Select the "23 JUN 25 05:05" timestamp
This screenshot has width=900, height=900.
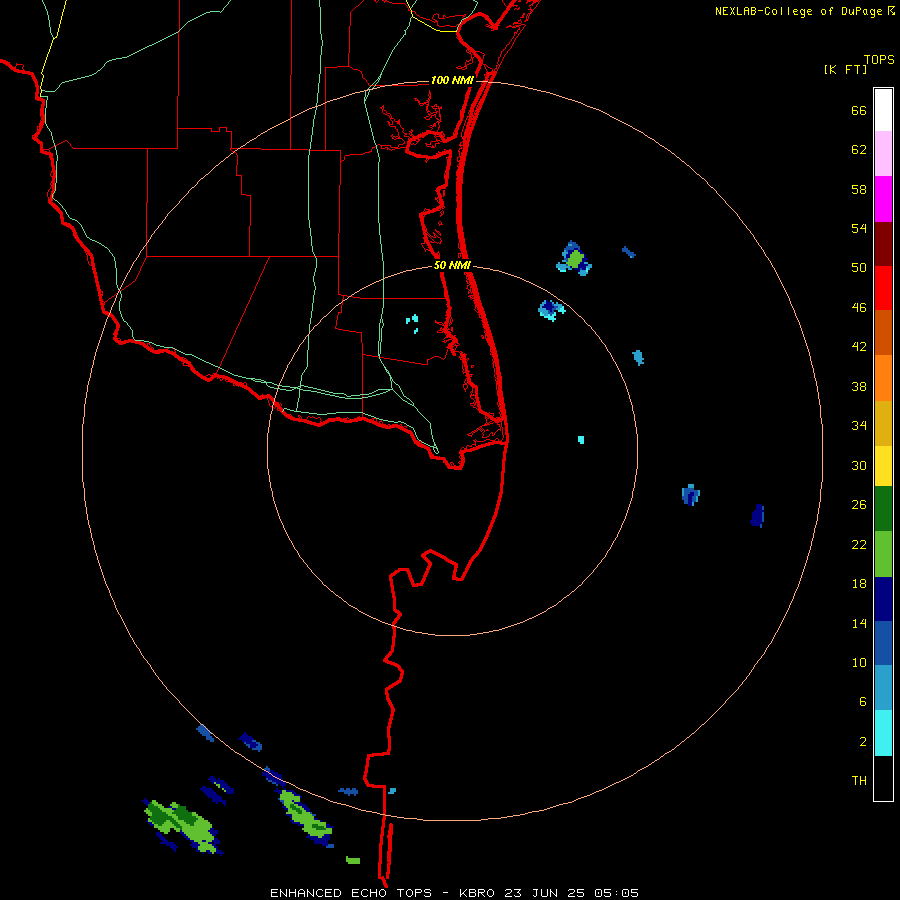571,893
